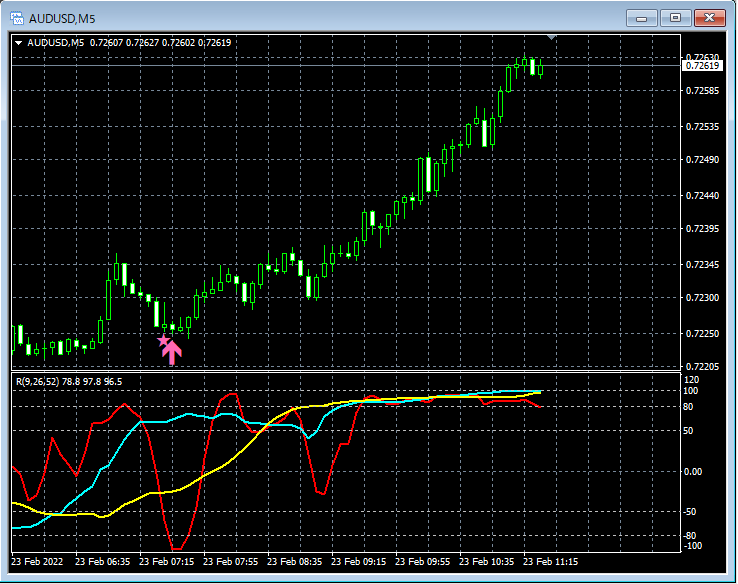The height and width of the screenshot is (584, 738).
Task: Click the 23 Feb 11:15 time label
Action: click(x=550, y=562)
